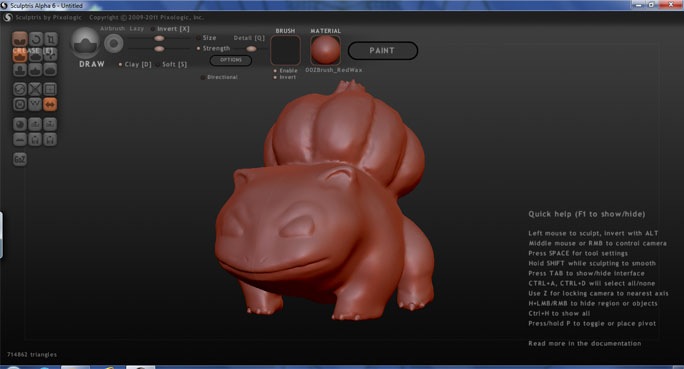Viewport: 684px width, 369px height.
Task: Click the Export object icon
Action: [x=50, y=124]
